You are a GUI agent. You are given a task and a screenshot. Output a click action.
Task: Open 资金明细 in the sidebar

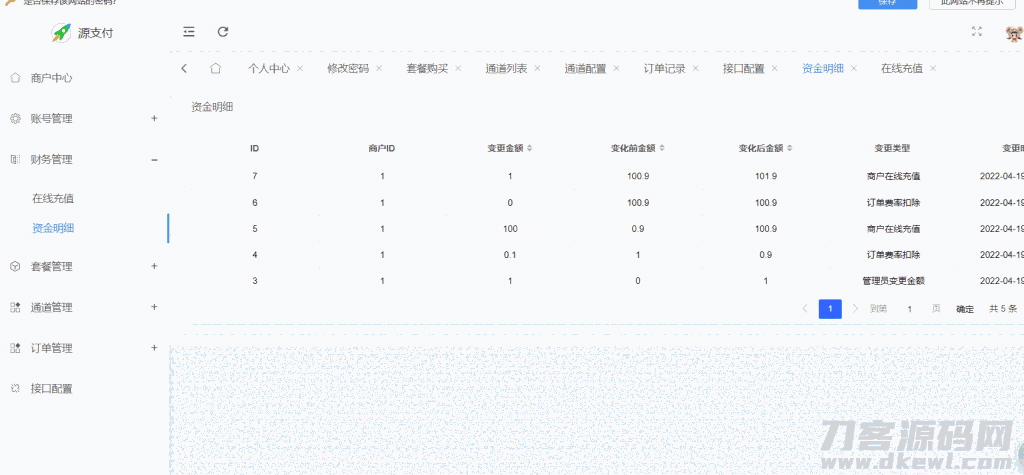[x=53, y=228]
